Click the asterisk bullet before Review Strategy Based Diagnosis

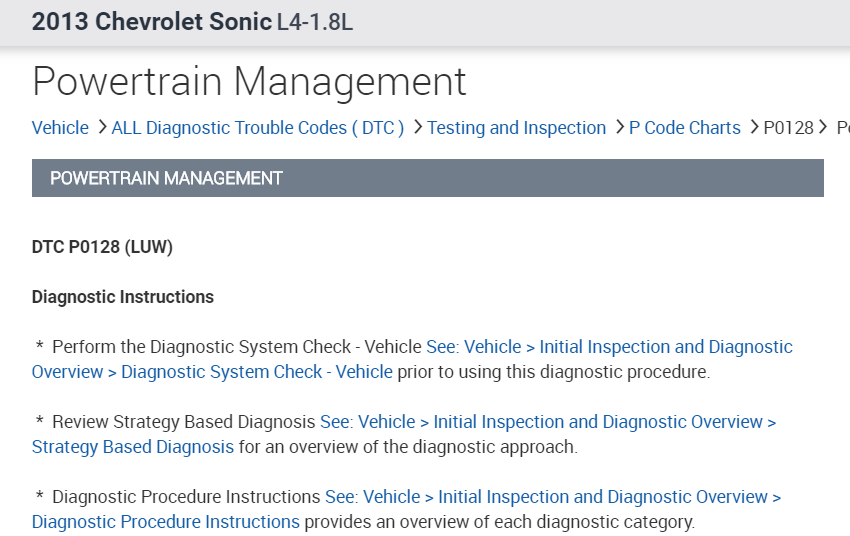point(40,422)
